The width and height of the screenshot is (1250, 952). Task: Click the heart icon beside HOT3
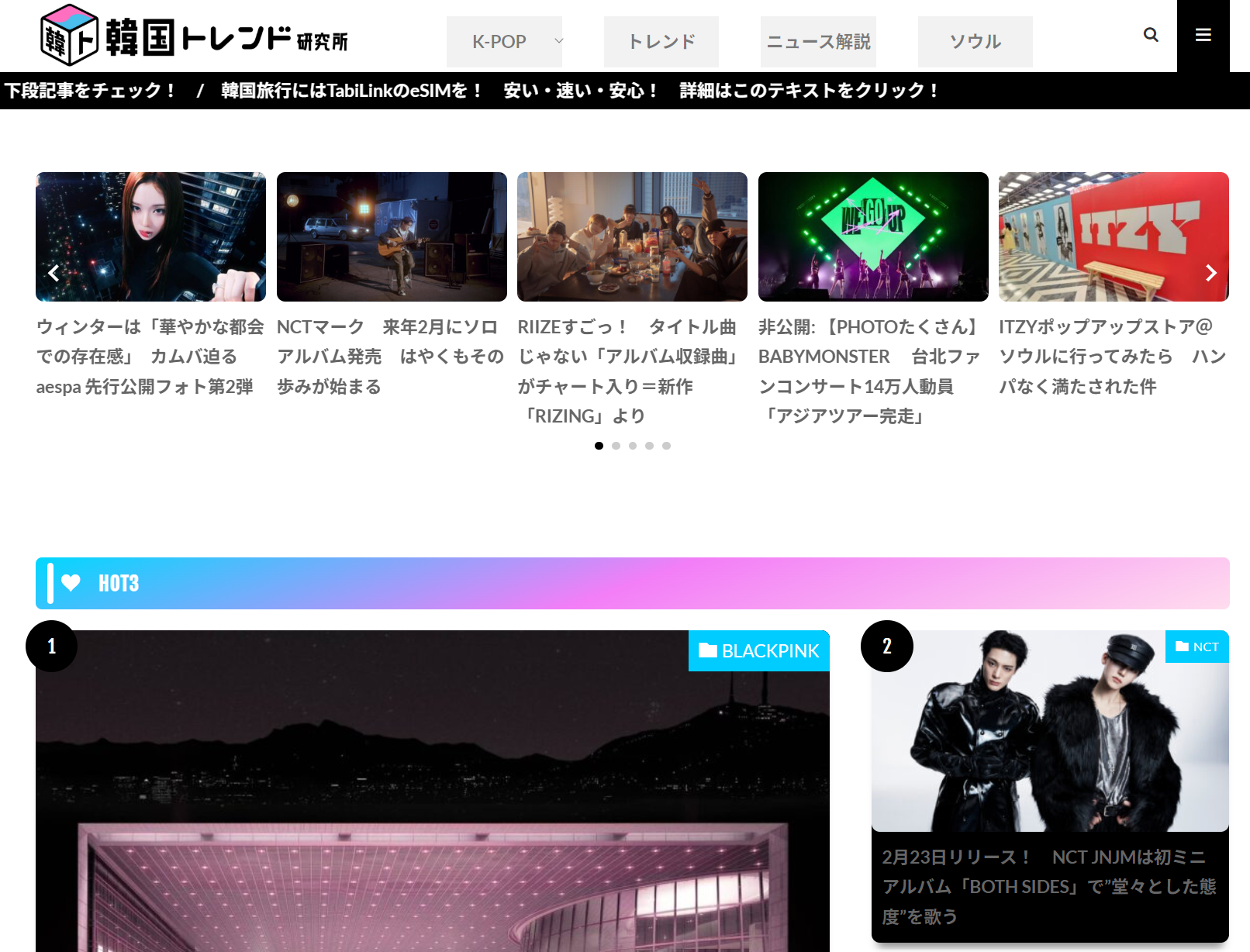pyautogui.click(x=71, y=583)
